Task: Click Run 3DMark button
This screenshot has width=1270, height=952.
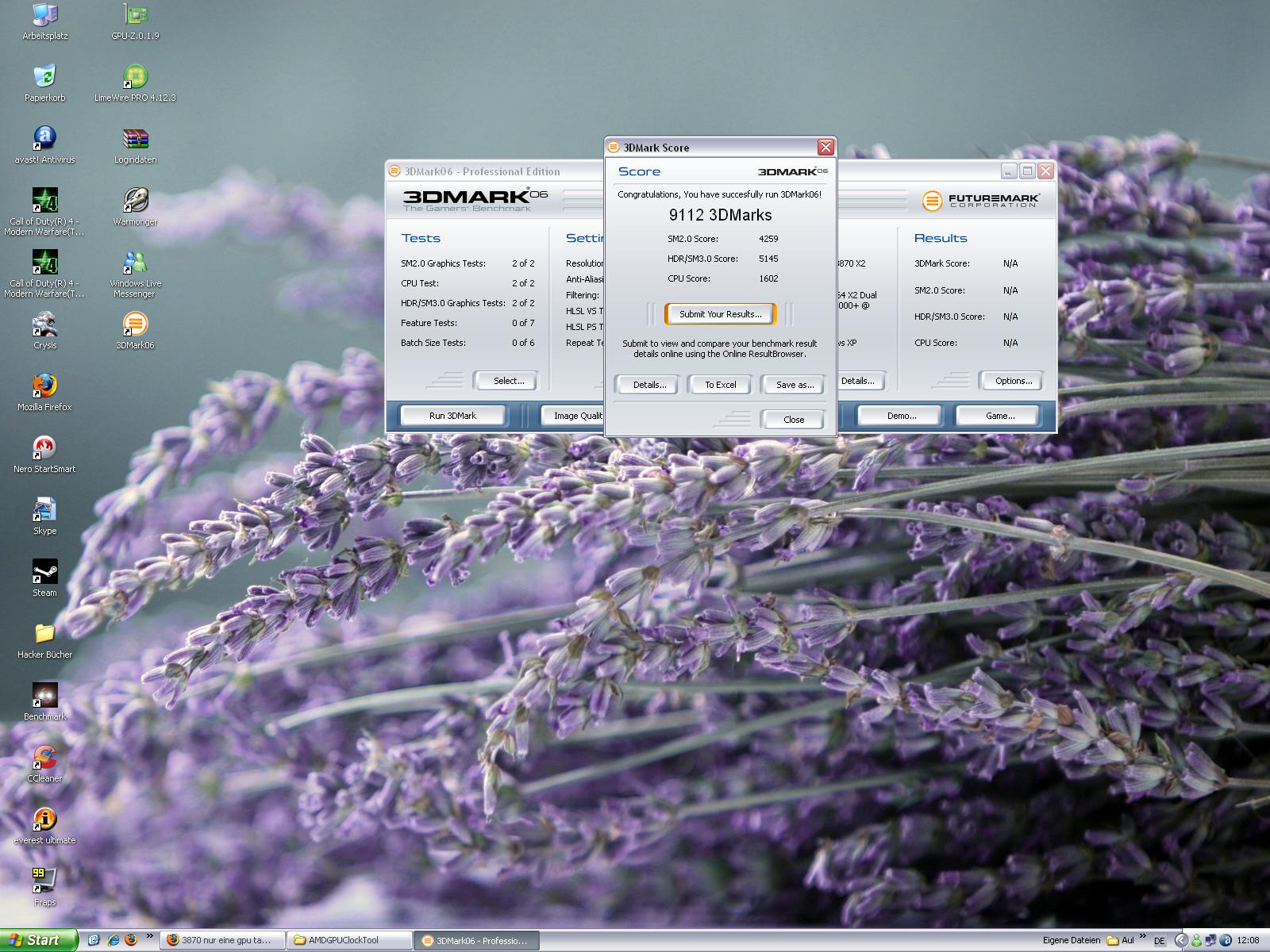Action: click(x=452, y=416)
